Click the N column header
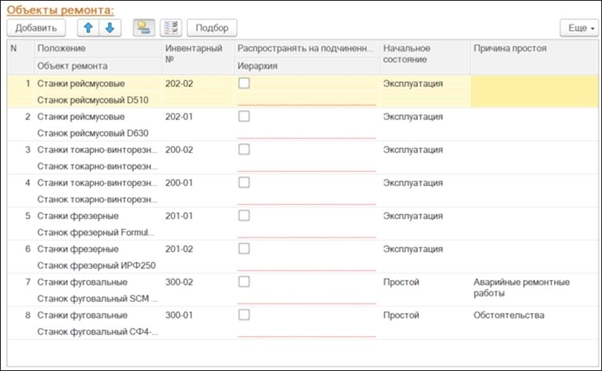Screen dimensions: 602x371 pos(21,57)
